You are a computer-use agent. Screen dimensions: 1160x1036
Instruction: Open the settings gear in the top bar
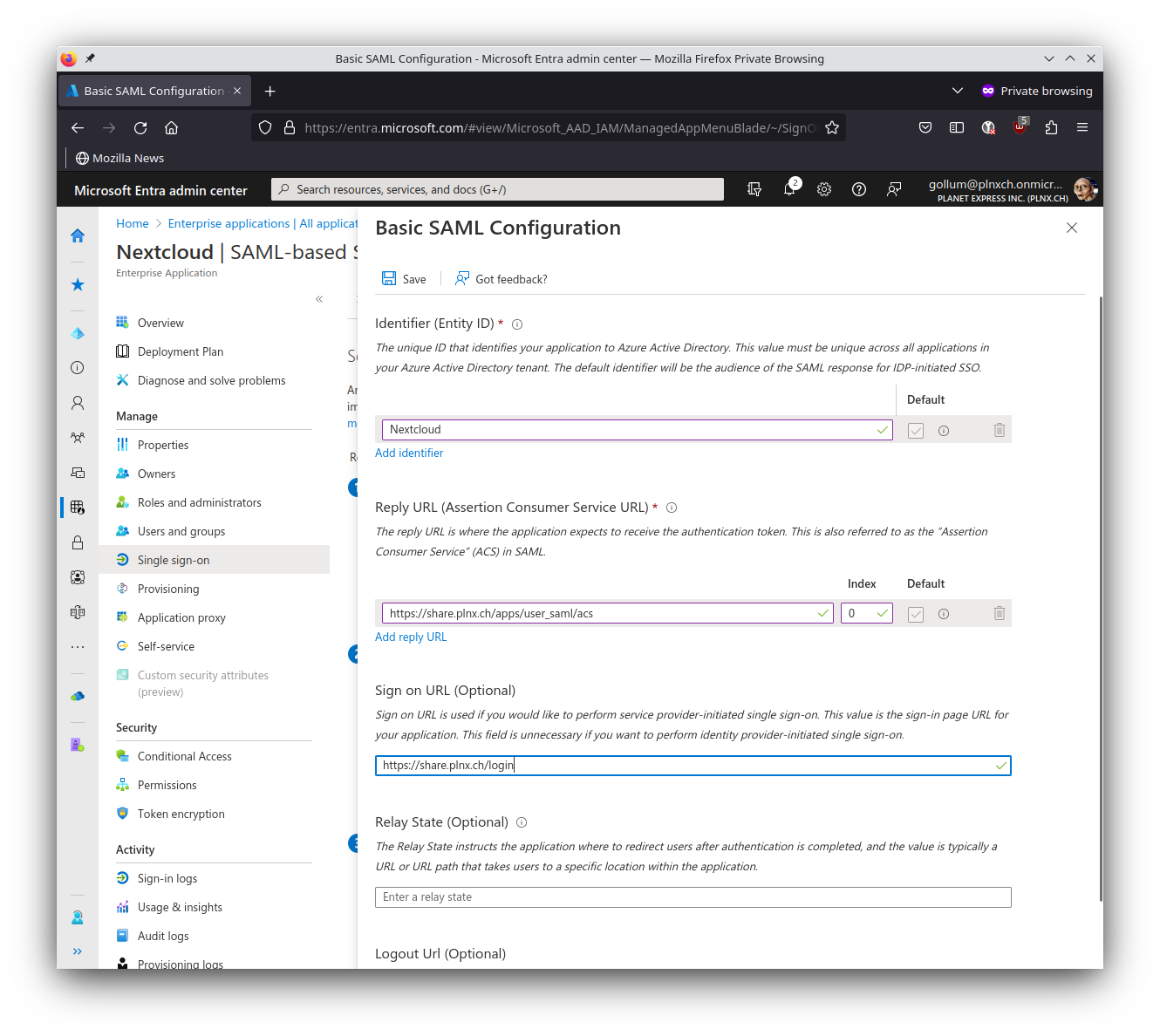coord(824,188)
